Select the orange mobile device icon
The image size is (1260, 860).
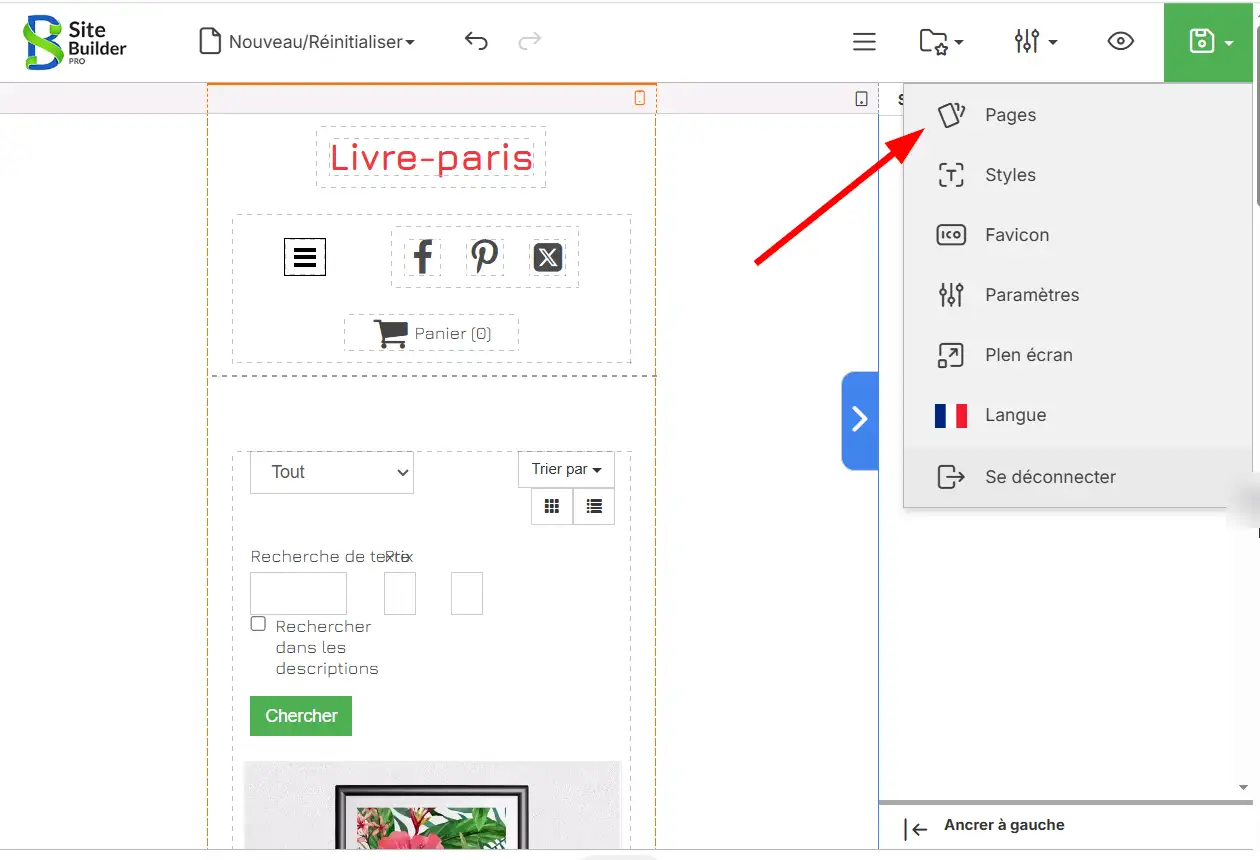(x=640, y=98)
